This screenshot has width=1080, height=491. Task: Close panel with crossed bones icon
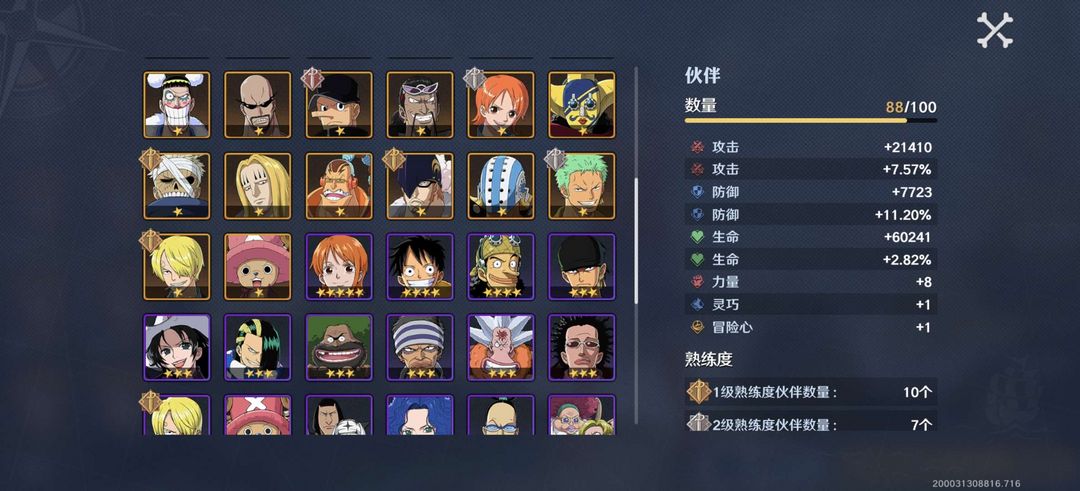pyautogui.click(x=995, y=31)
